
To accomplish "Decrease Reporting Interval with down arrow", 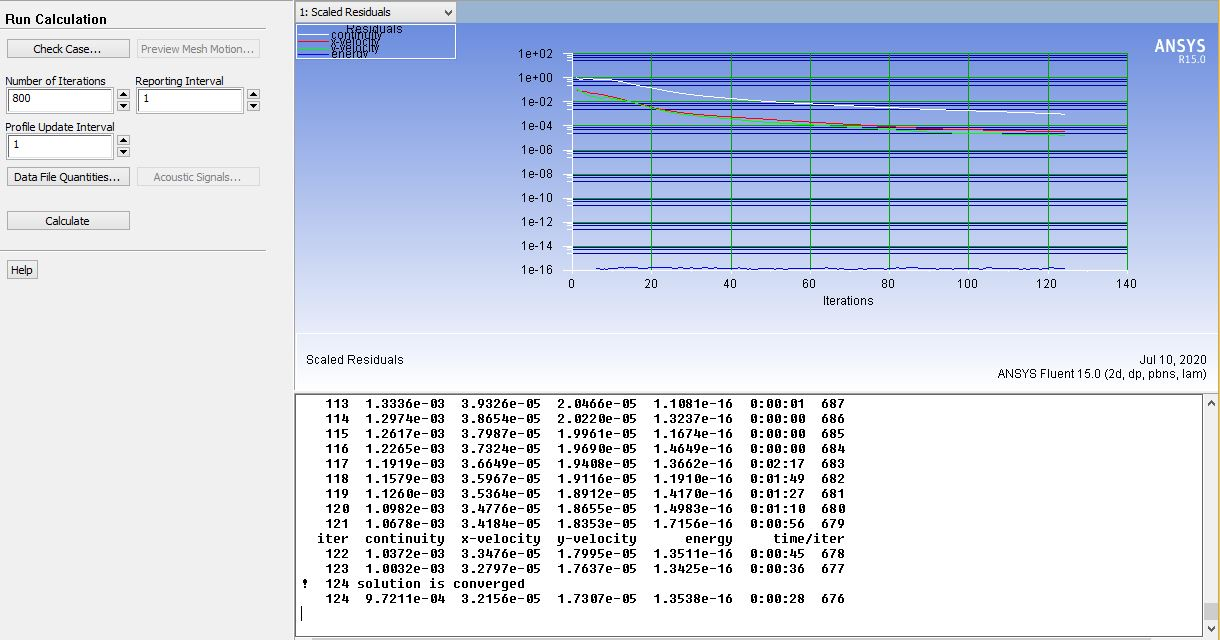I will (x=254, y=105).
